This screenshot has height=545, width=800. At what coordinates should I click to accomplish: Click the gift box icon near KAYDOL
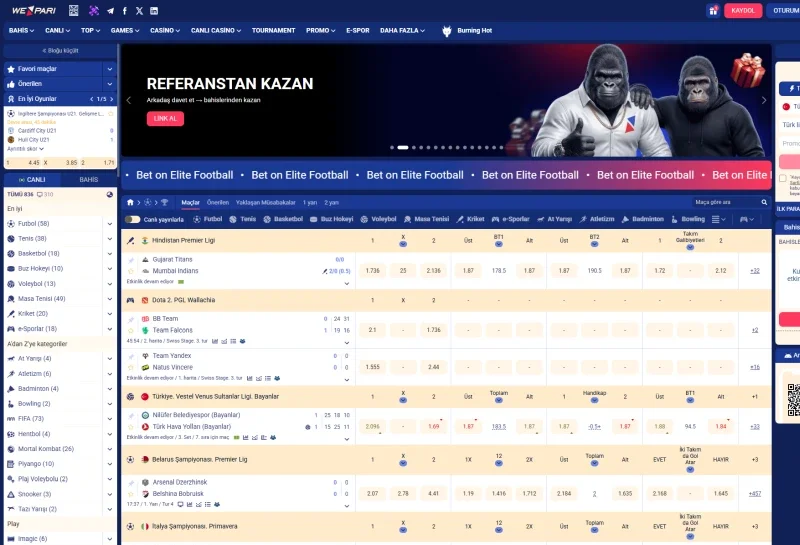[713, 10]
